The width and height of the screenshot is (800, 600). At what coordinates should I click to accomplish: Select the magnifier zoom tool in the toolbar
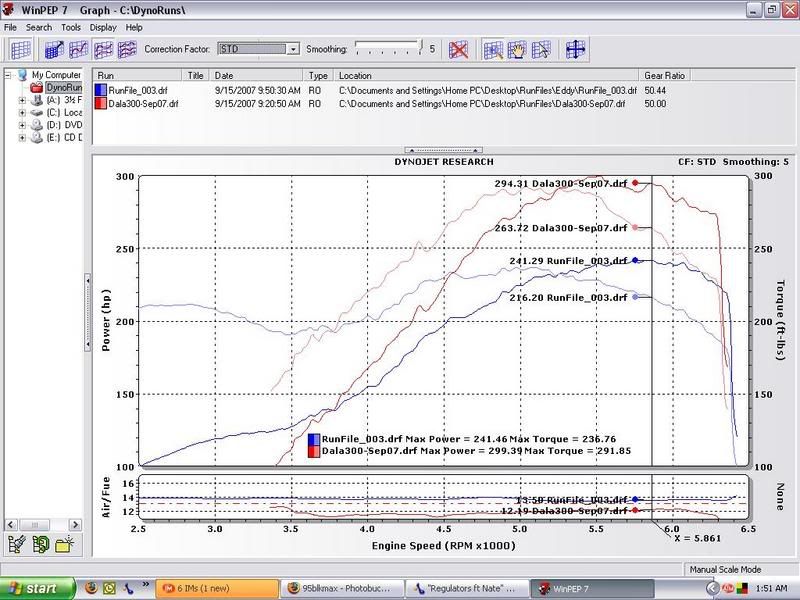tap(493, 49)
